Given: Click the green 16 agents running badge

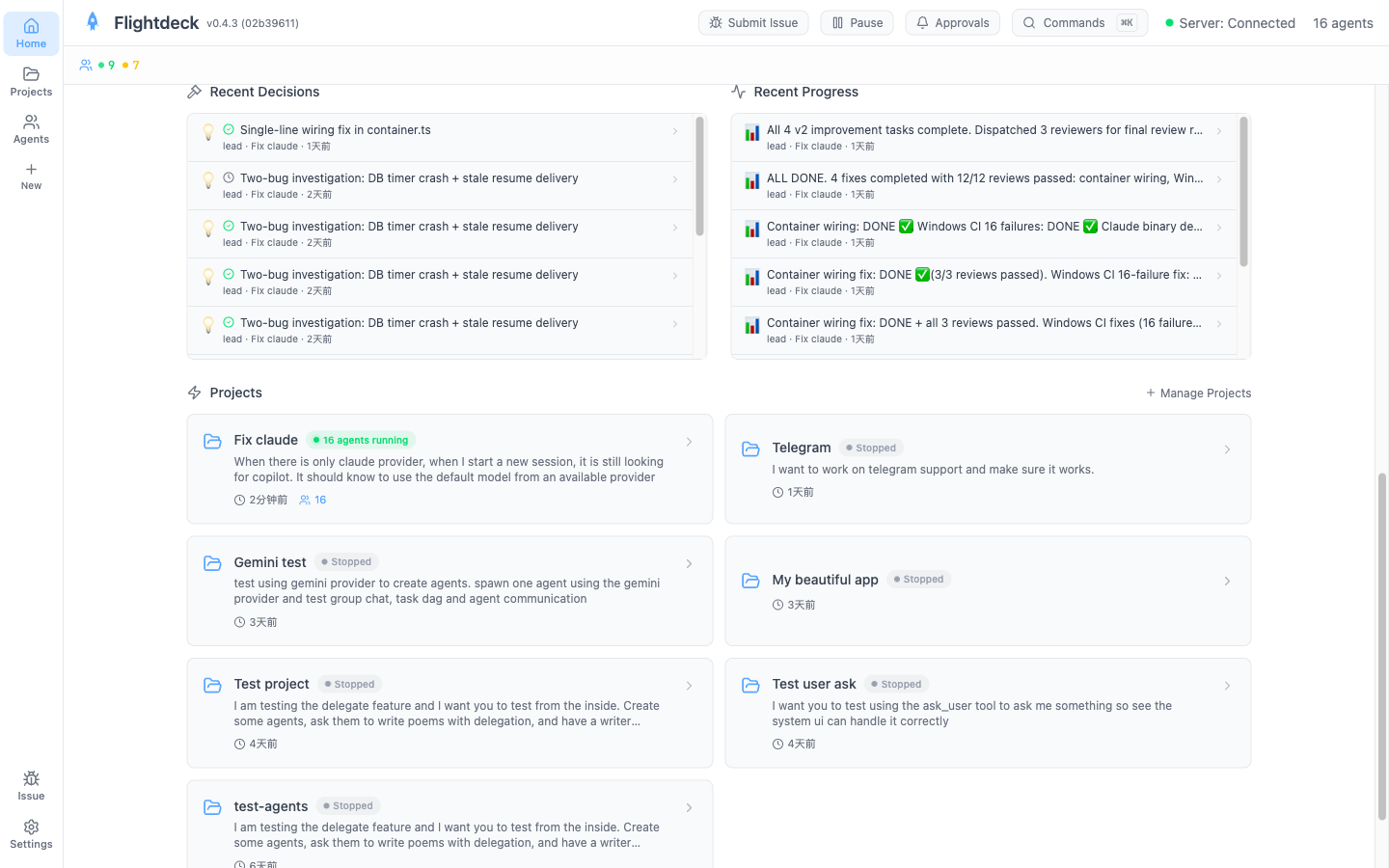Looking at the screenshot, I should [360, 439].
